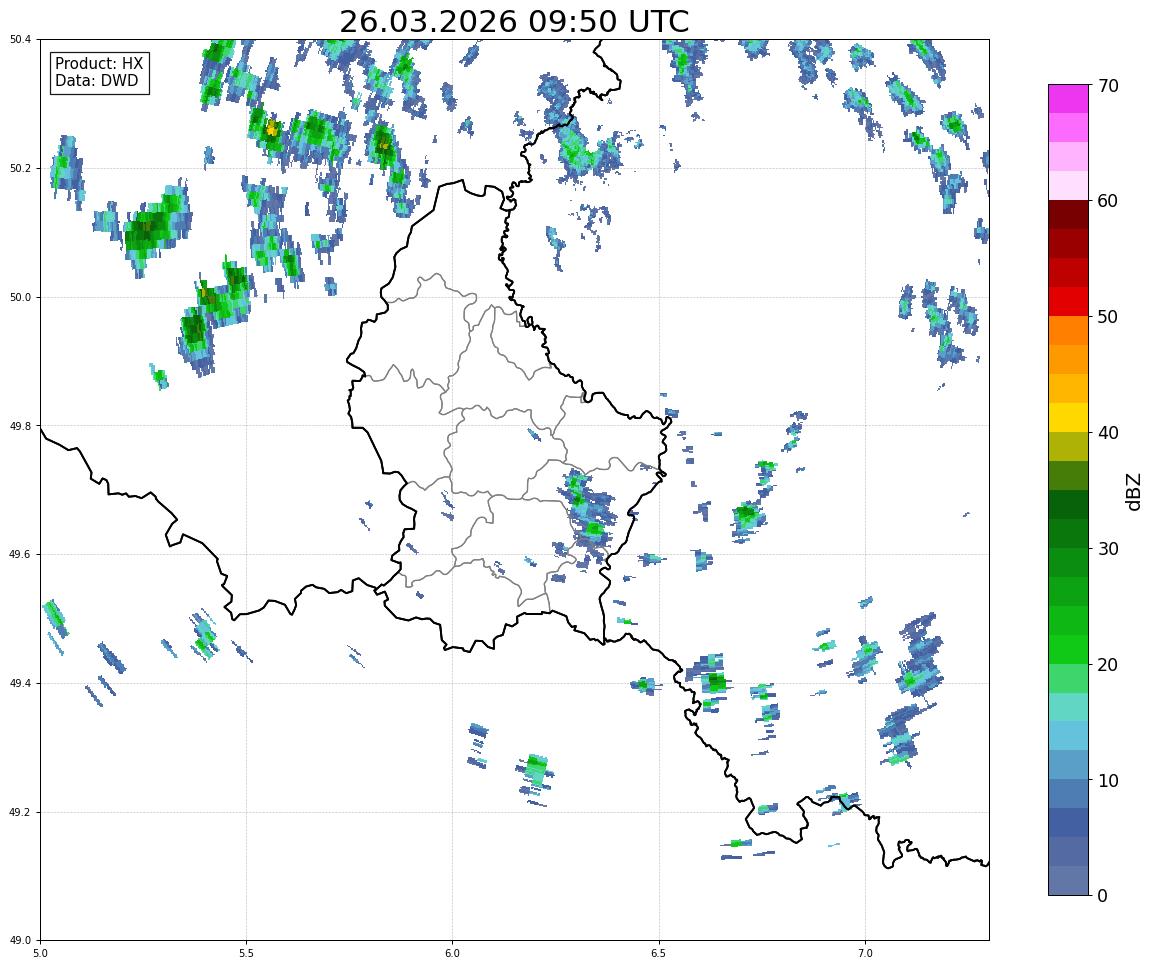The height and width of the screenshot is (968, 1152).
Task: Click the longitude tick label 5.5
Action: pyautogui.click(x=247, y=954)
